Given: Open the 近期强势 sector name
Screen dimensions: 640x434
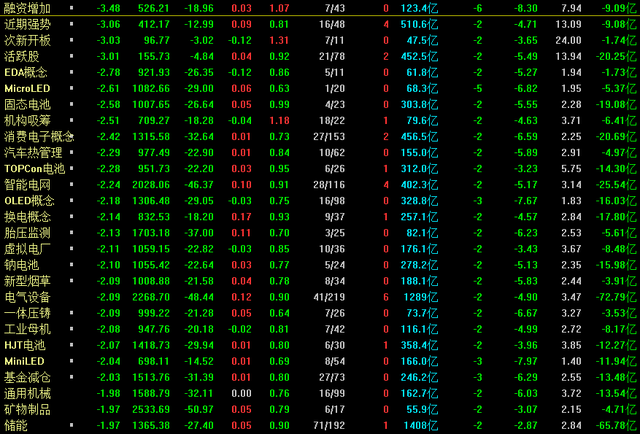Looking at the screenshot, I should click(27, 24).
